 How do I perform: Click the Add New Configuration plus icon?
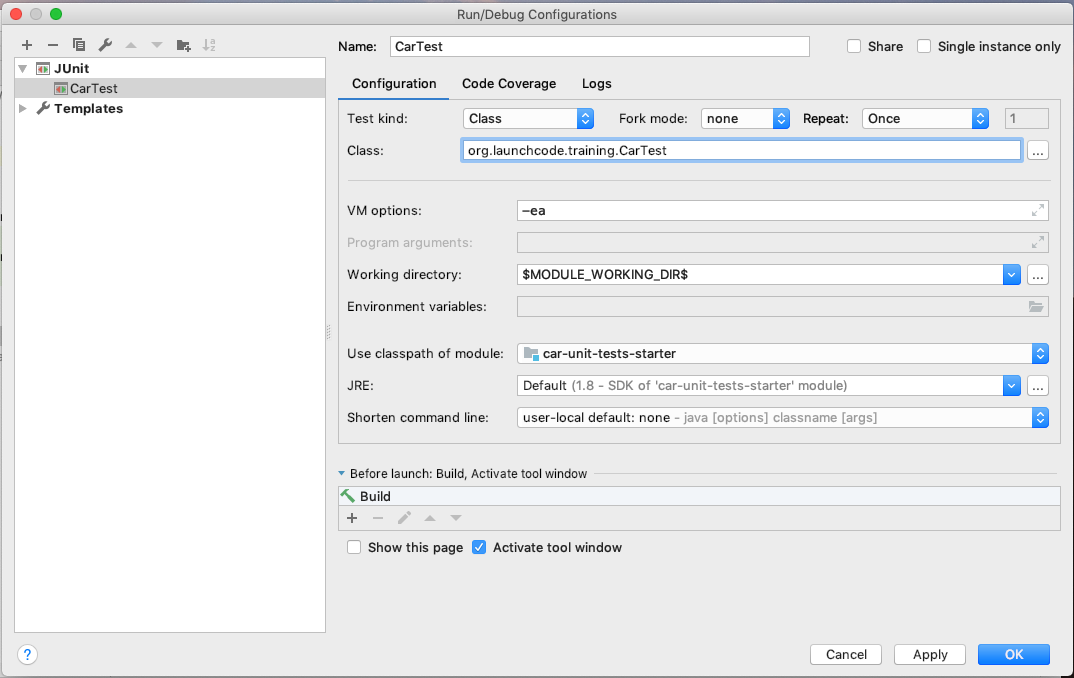coord(27,45)
